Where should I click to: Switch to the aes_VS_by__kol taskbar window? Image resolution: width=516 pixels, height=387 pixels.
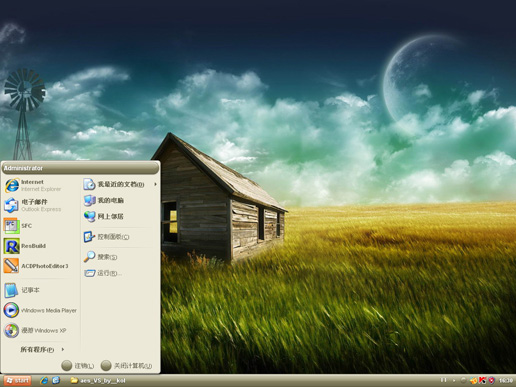(98, 380)
